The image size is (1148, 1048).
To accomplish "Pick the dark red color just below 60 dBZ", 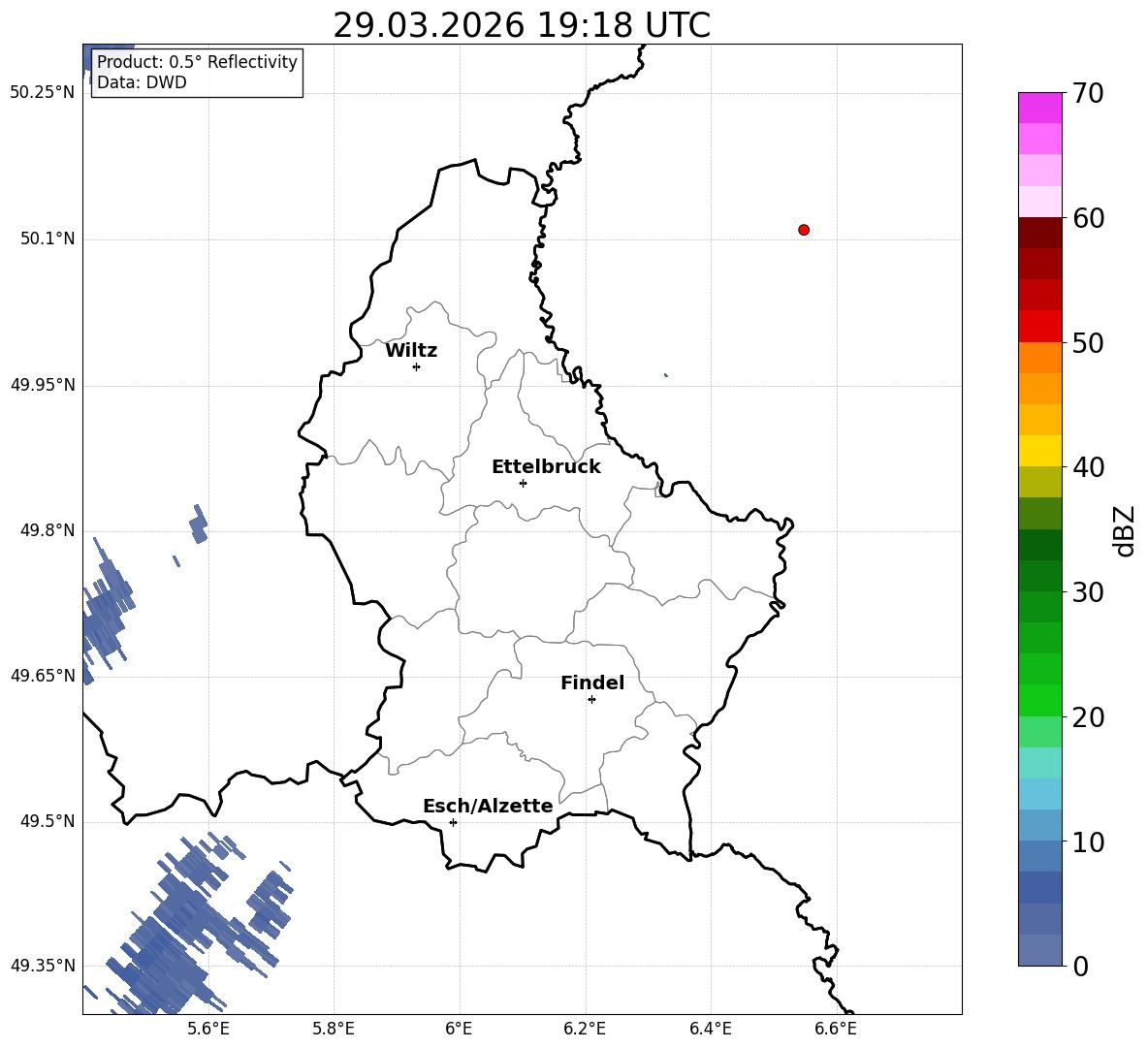I will (1039, 233).
